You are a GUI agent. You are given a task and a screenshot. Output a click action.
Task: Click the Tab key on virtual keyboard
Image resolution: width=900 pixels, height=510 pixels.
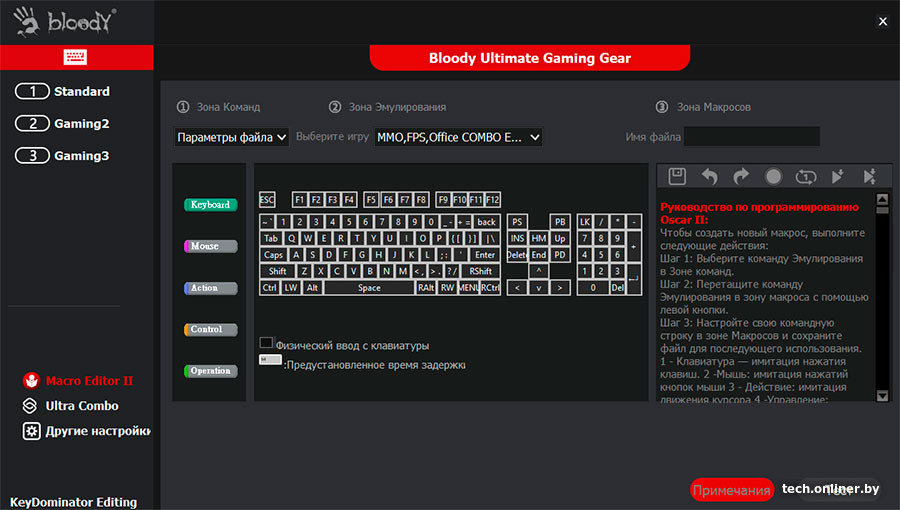coord(271,238)
